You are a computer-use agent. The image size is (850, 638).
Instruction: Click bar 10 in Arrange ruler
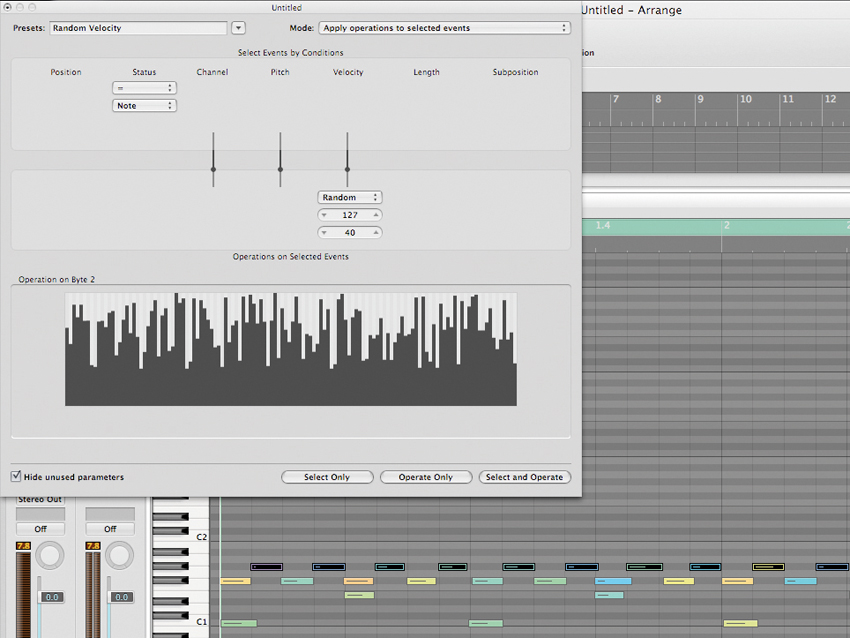tap(746, 99)
